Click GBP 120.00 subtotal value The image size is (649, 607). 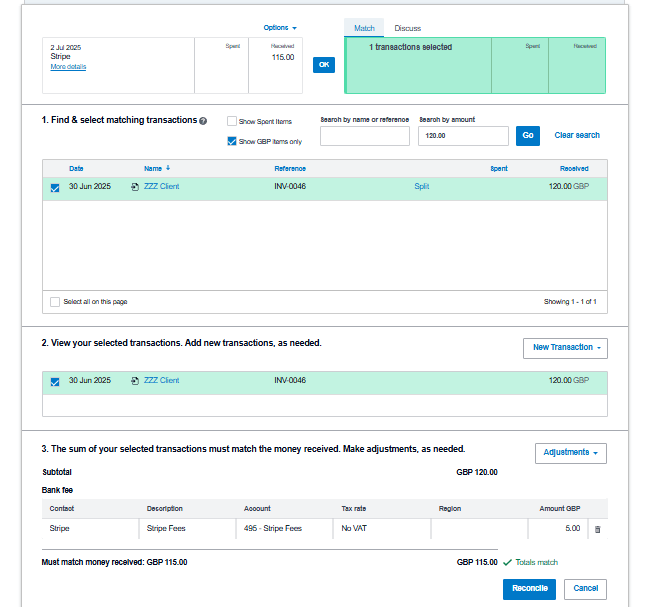click(477, 472)
